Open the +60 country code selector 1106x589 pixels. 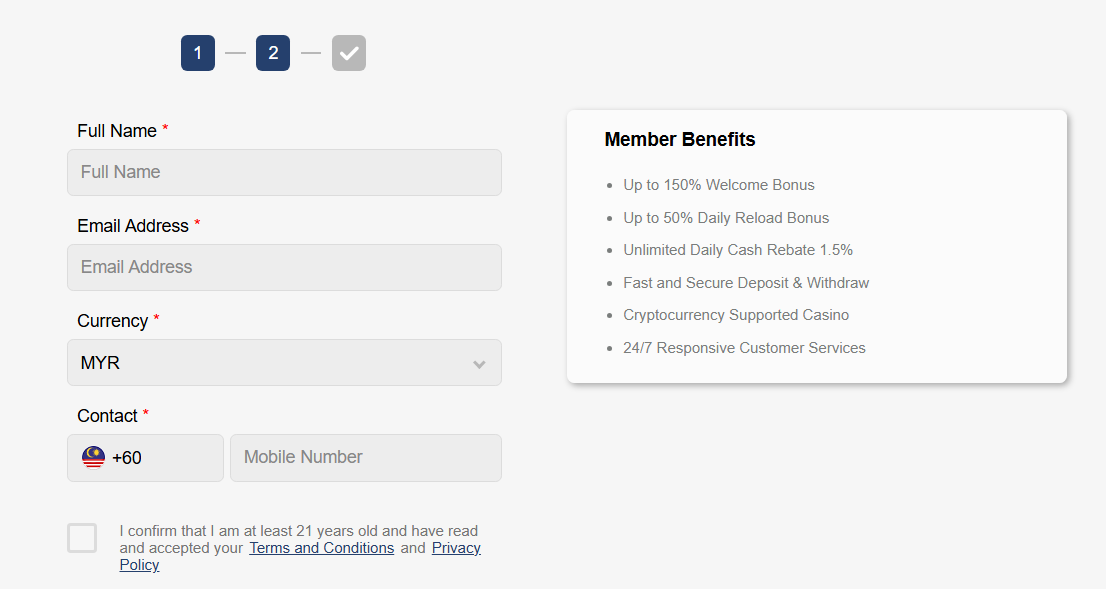[x=145, y=458]
